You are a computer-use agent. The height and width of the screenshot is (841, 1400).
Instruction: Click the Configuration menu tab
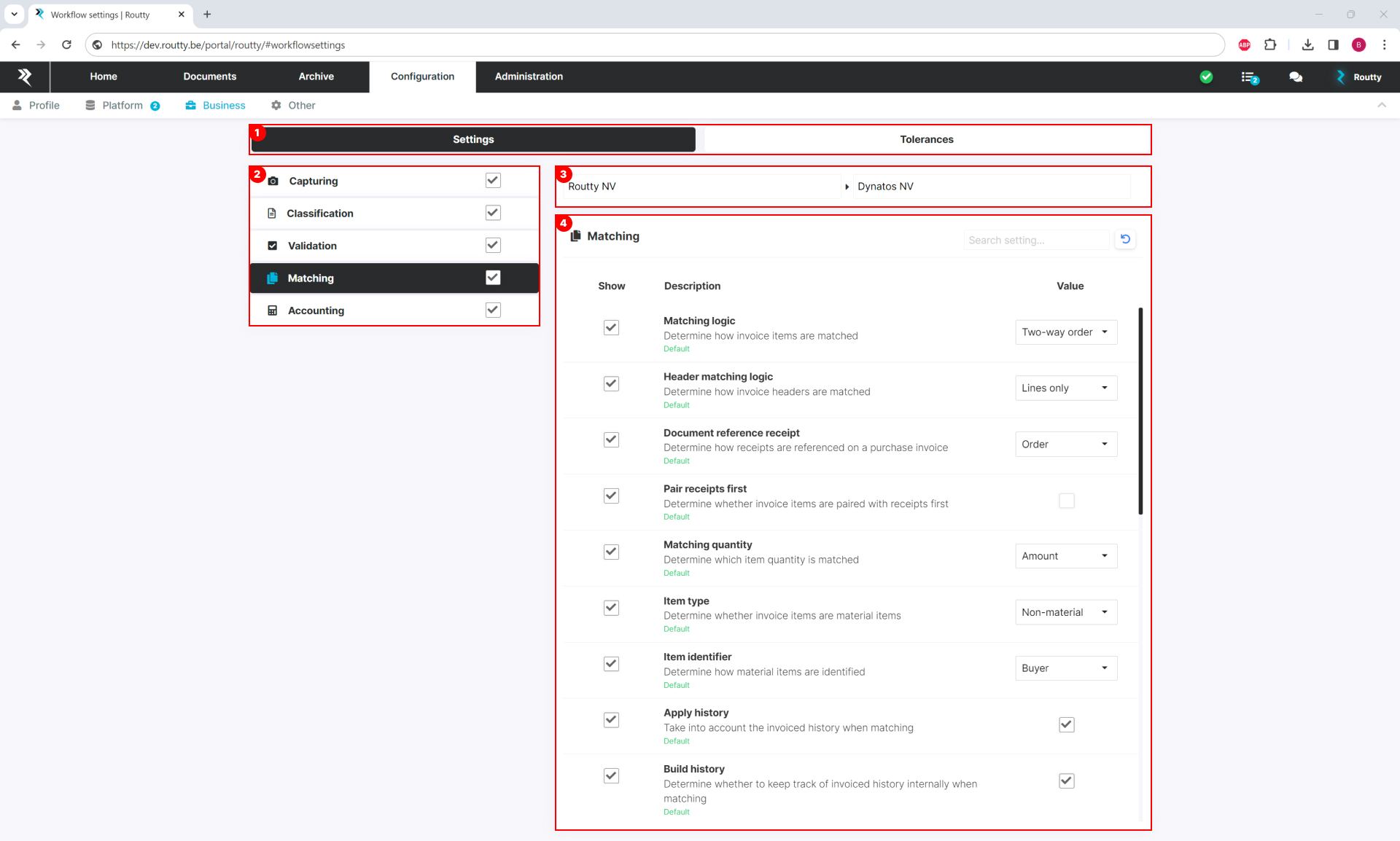click(x=423, y=76)
